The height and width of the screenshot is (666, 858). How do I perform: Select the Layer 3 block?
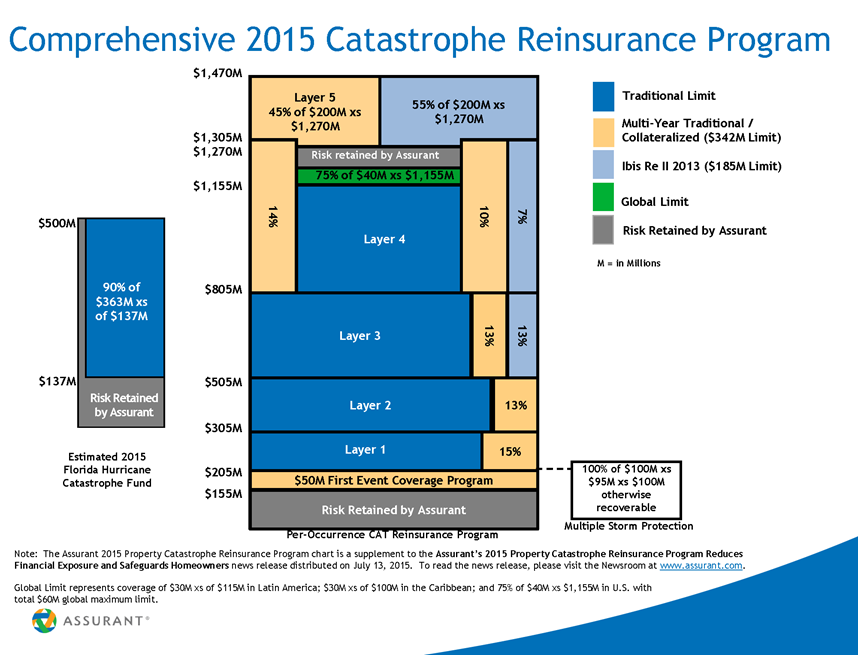click(359, 336)
